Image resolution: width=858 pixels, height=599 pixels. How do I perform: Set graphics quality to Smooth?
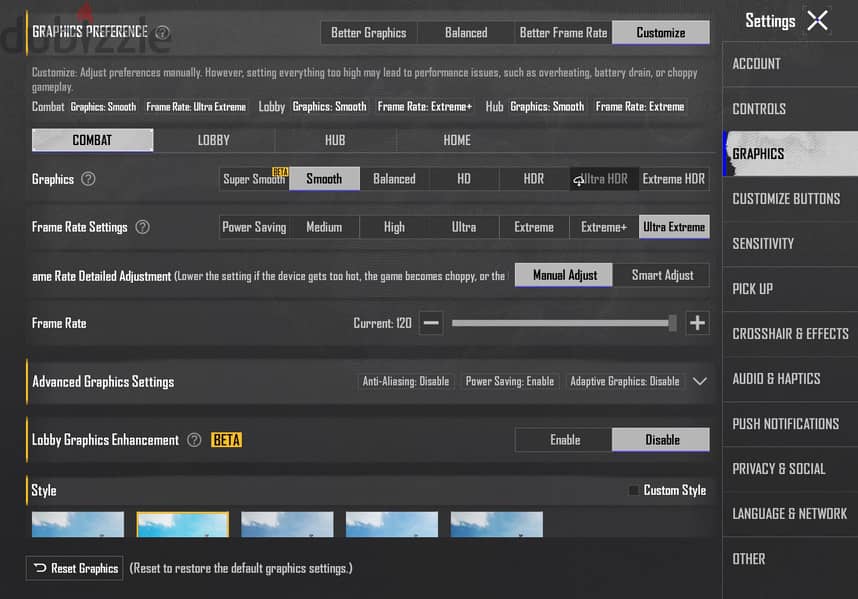click(x=324, y=179)
